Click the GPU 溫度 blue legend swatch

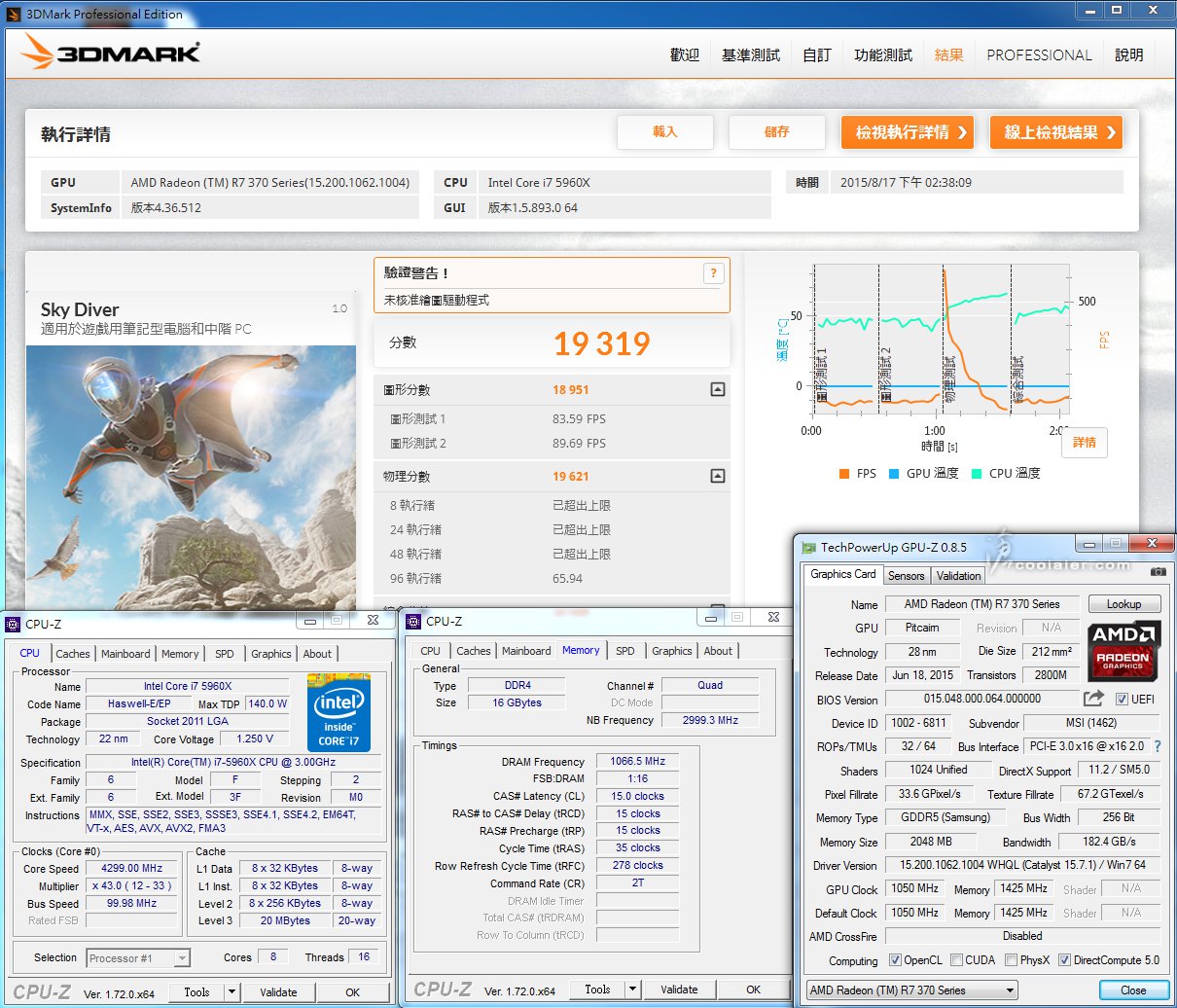[x=893, y=474]
